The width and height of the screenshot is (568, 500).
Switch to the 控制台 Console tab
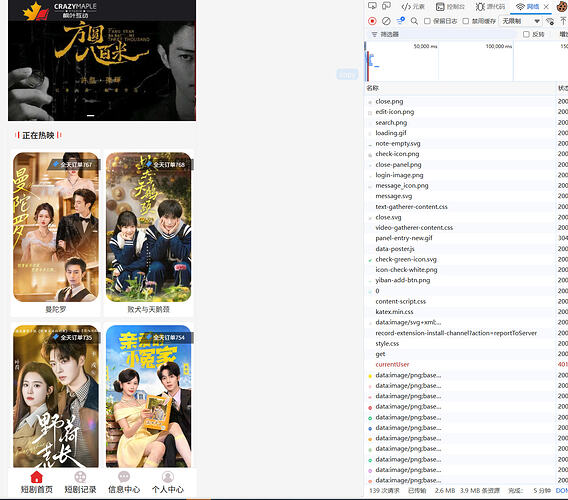pos(450,7)
